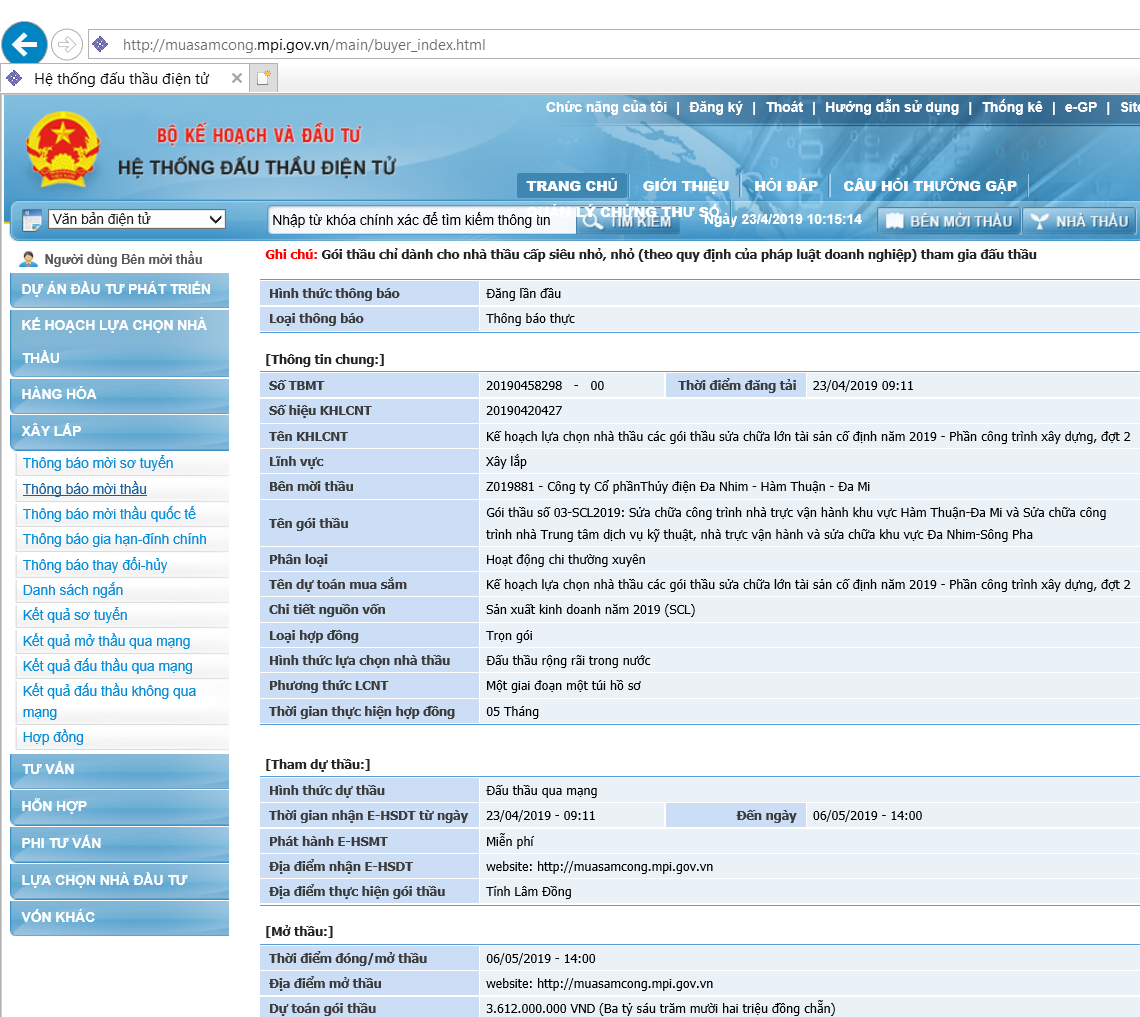Open Thông báo mời sơ tuyển

[x=98, y=463]
